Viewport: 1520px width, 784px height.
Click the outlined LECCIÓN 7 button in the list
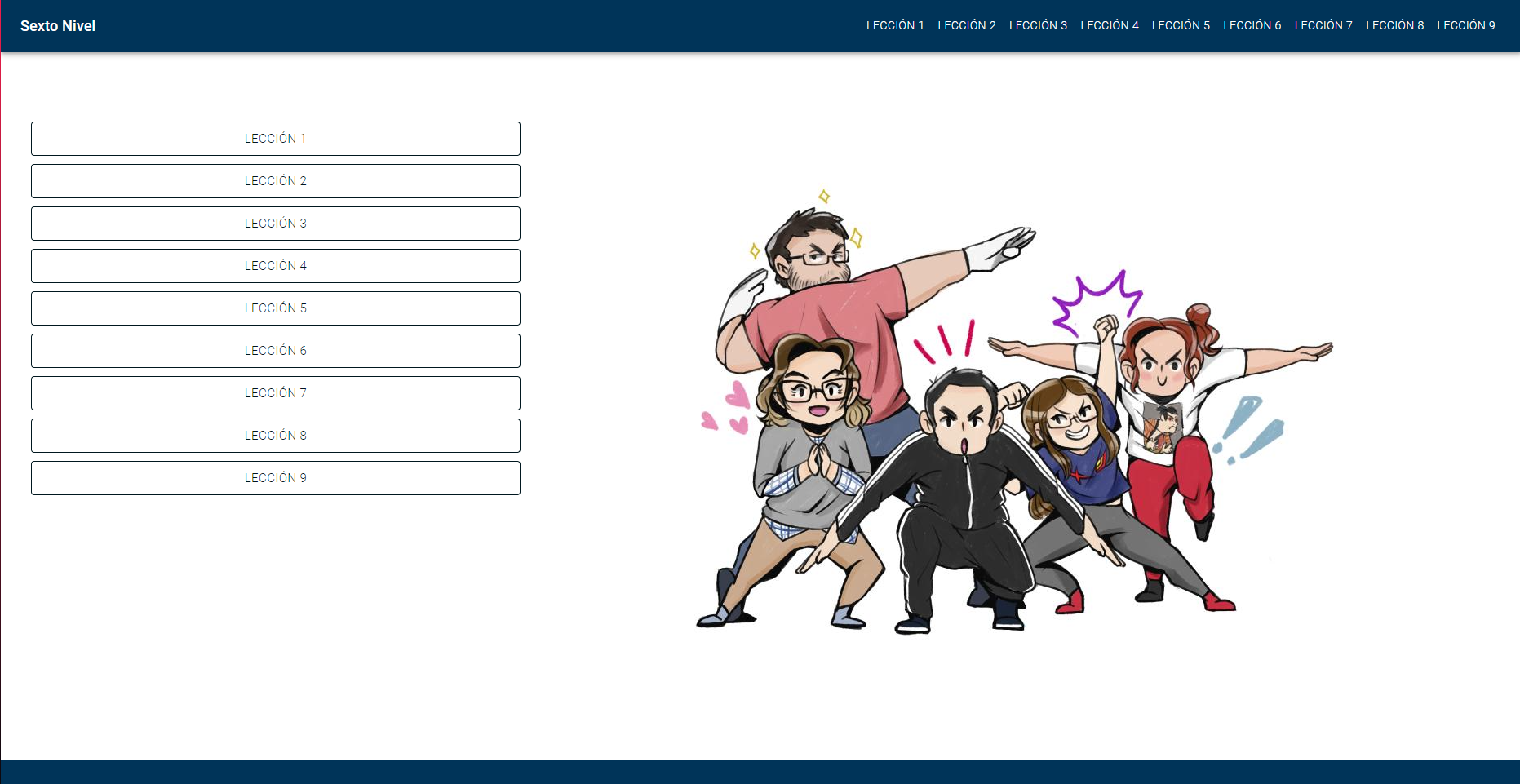pyautogui.click(x=276, y=393)
